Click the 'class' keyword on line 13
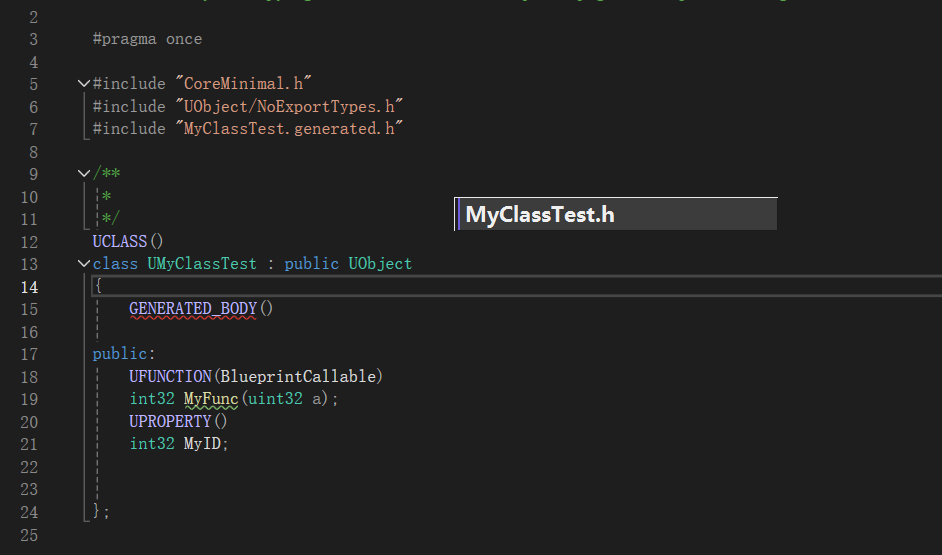The width and height of the screenshot is (942, 555). pyautogui.click(x=115, y=264)
